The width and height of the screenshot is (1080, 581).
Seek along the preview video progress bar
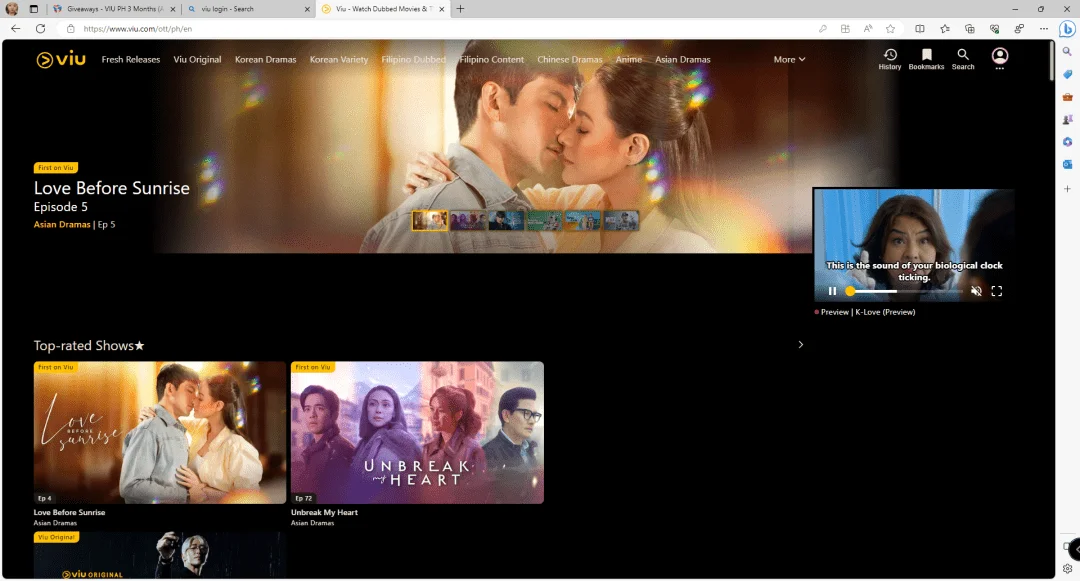click(x=905, y=291)
